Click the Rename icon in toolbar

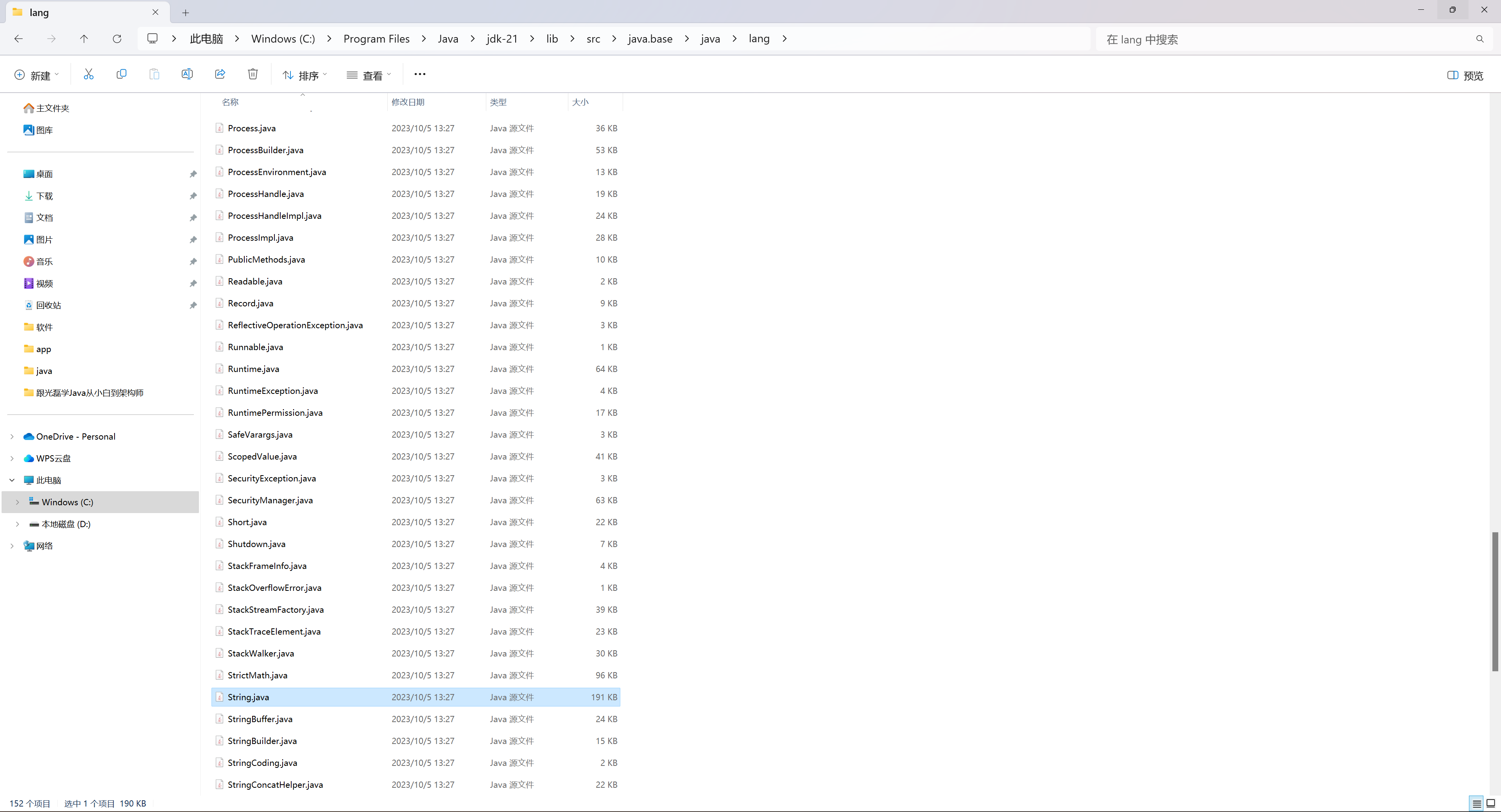tap(187, 75)
